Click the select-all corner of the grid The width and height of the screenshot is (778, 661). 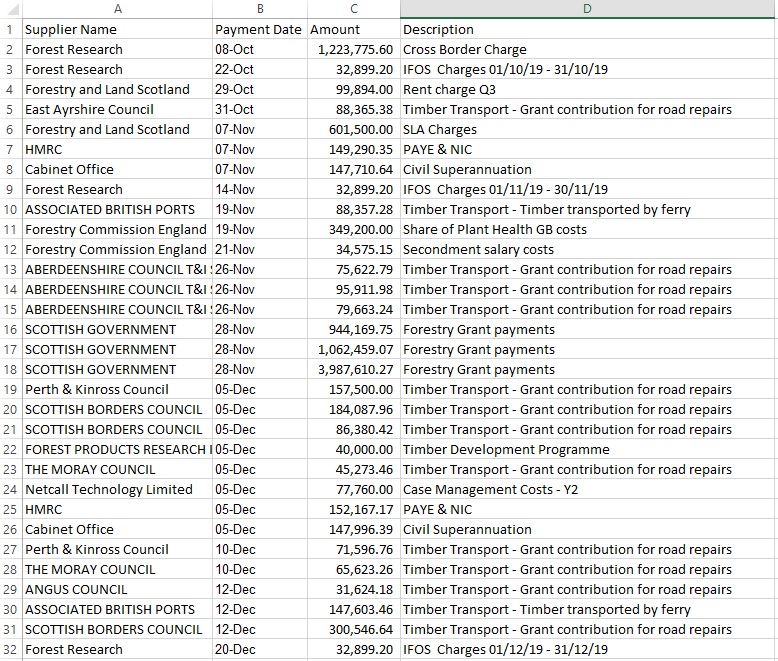pos(10,9)
